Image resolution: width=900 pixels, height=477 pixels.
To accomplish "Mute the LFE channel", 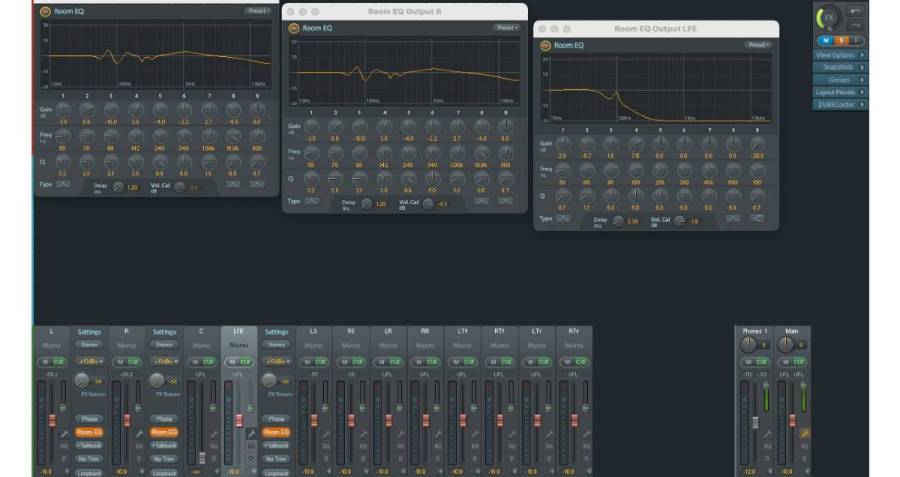I will [231, 362].
